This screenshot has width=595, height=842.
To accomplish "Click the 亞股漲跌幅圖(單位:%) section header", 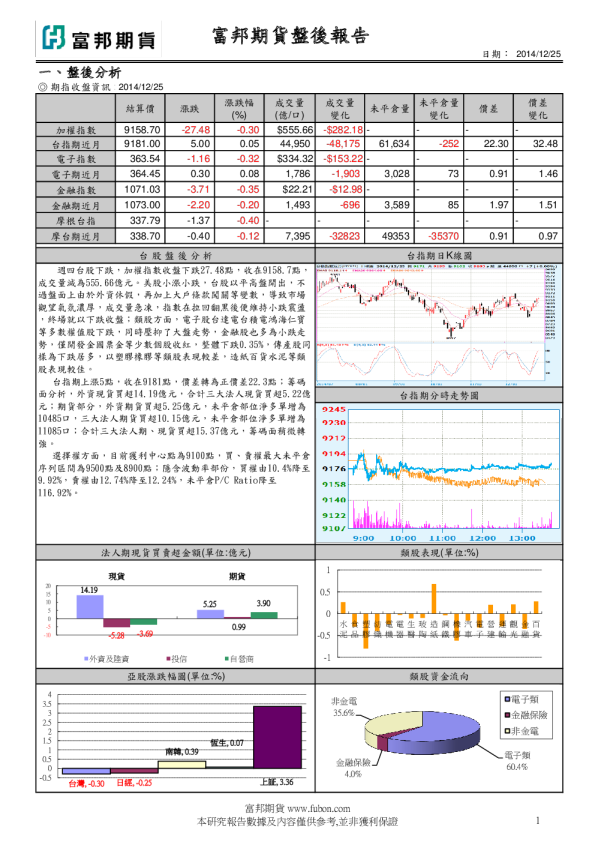I will tap(176, 677).
